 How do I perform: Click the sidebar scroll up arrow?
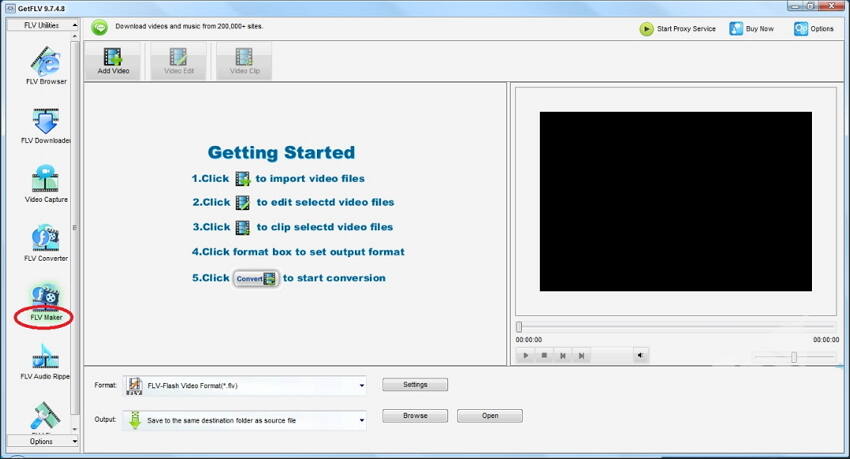[x=75, y=36]
